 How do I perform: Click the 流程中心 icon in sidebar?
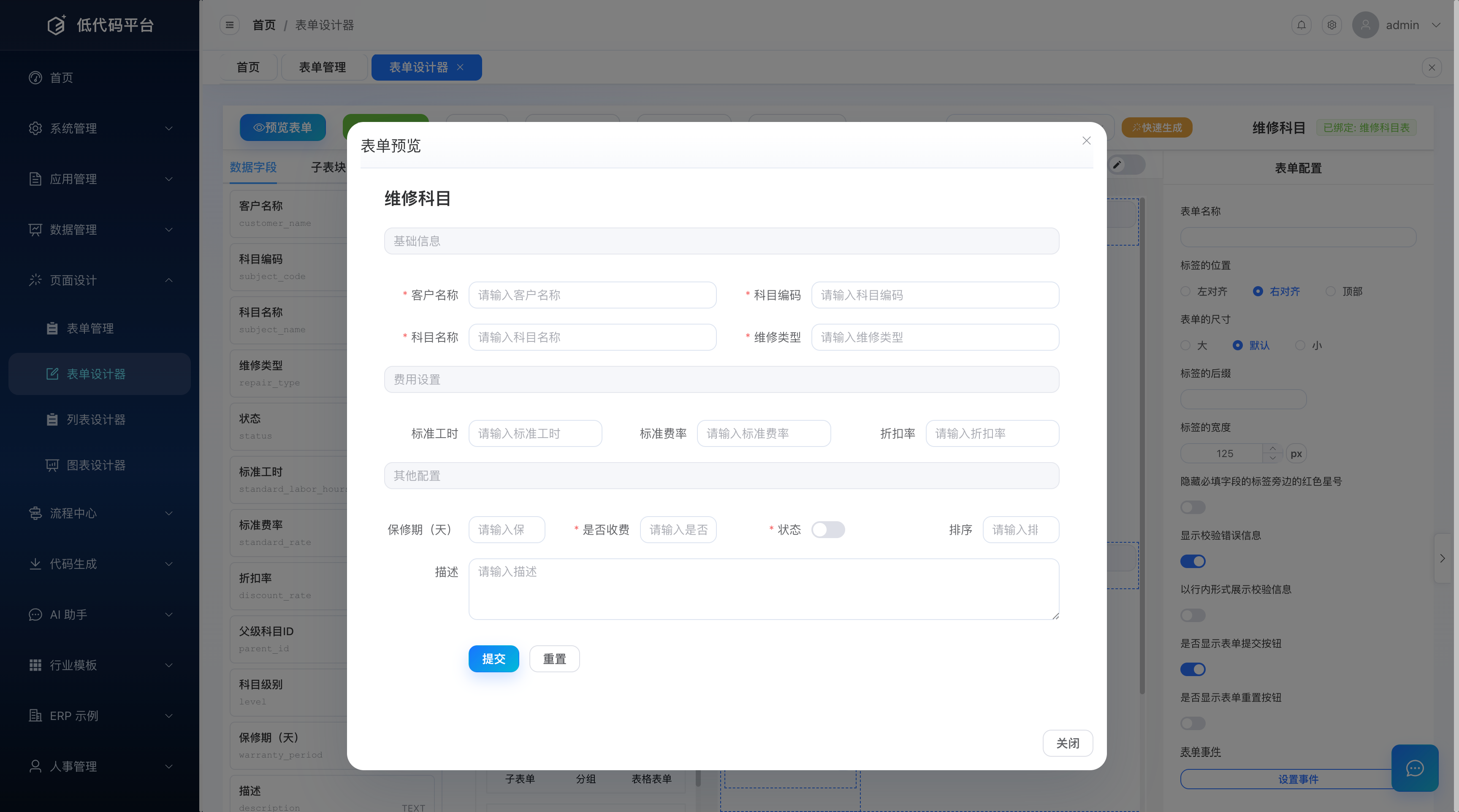click(35, 513)
